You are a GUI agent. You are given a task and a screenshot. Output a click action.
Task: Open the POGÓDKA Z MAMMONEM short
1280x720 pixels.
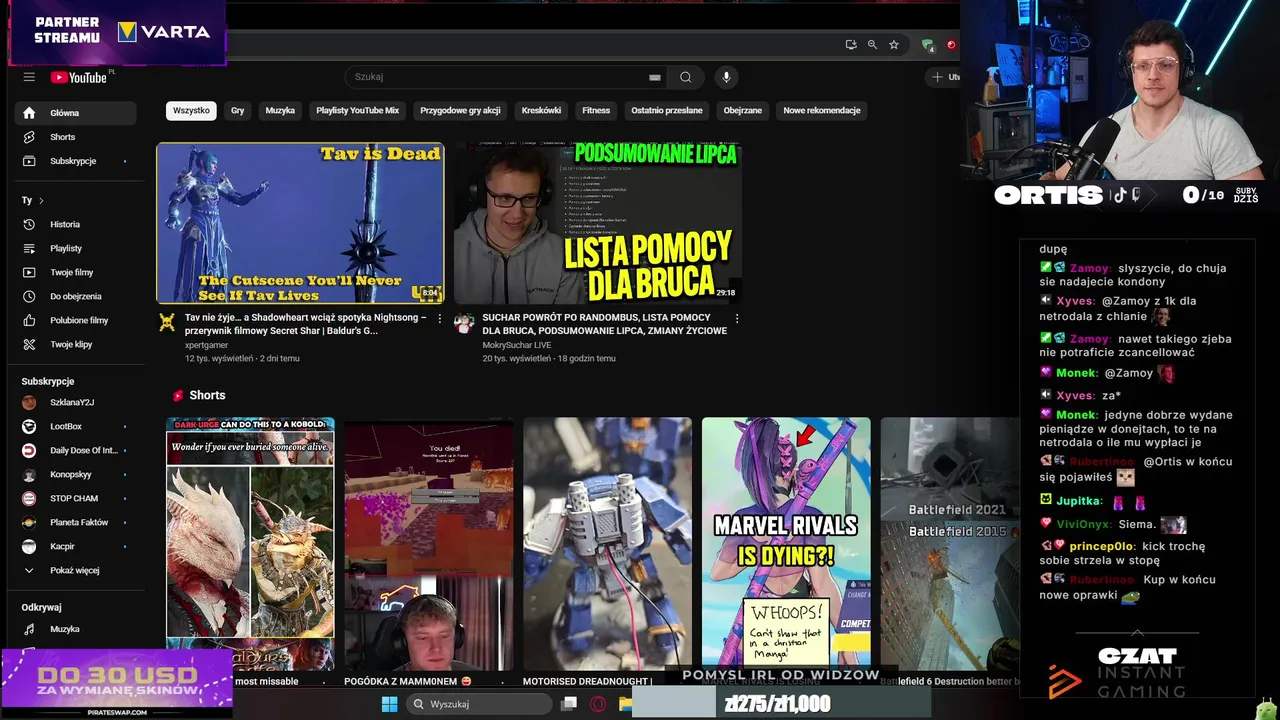click(x=428, y=543)
